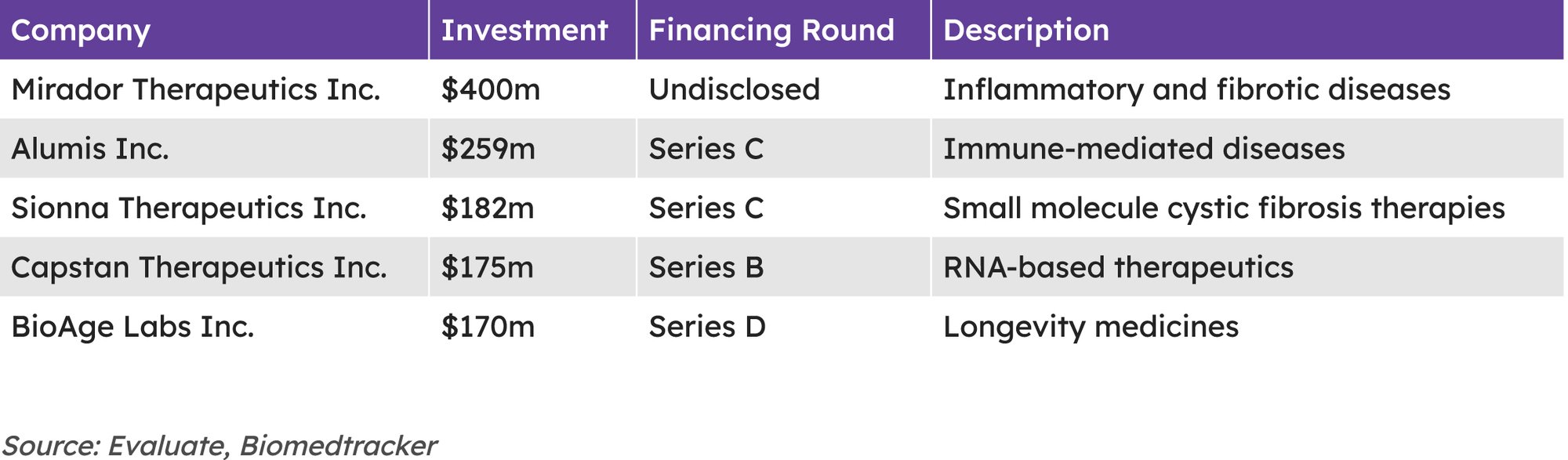Click the Description column header
The width and height of the screenshot is (1568, 460).
1026,31
